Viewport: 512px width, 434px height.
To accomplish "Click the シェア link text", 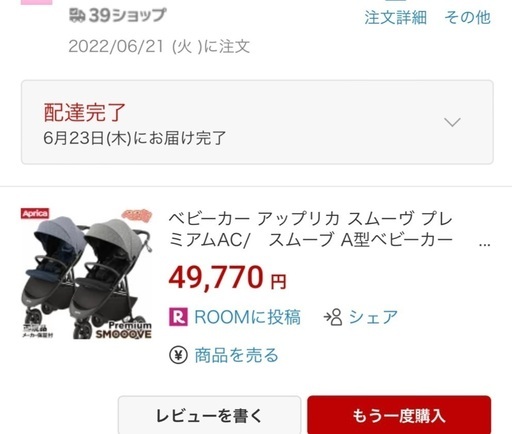I will (373, 317).
